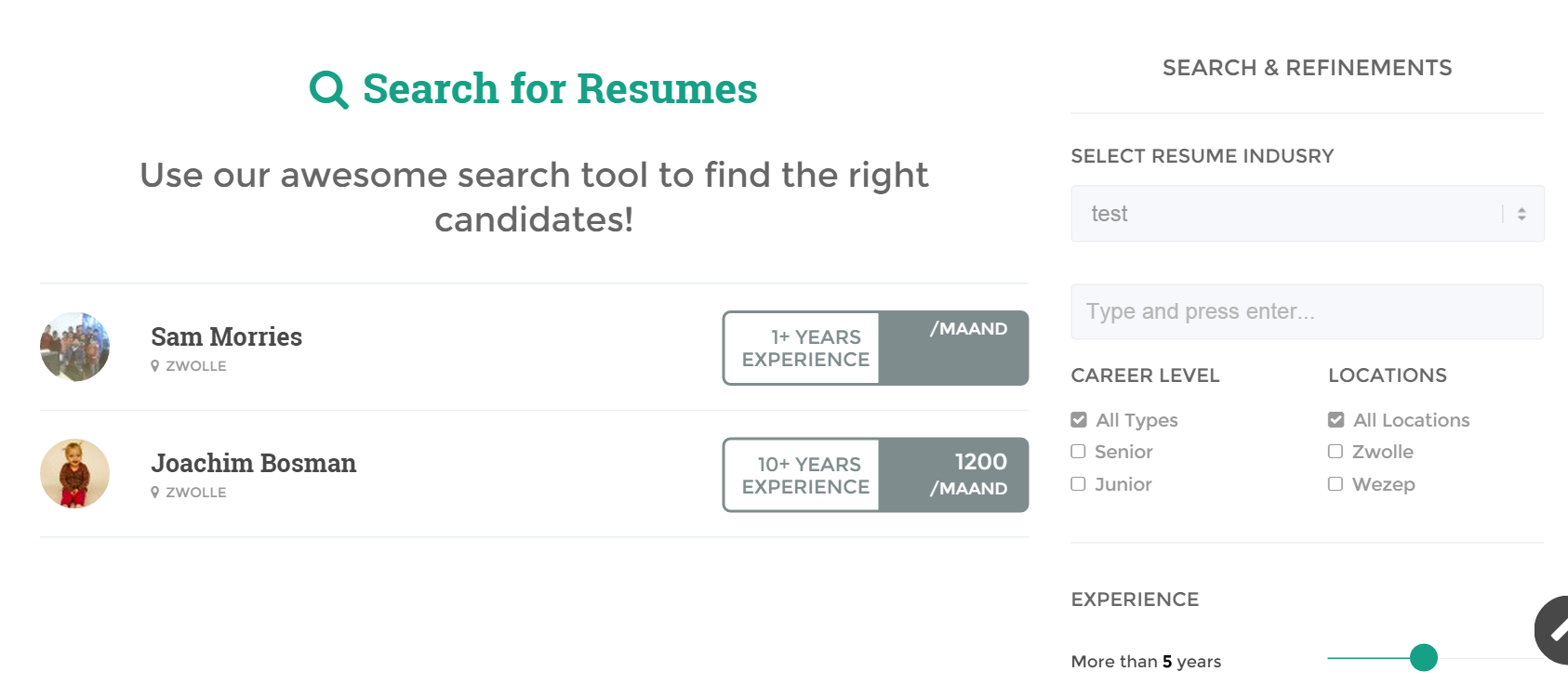This screenshot has height=698, width=1568.
Task: Click Sam Morries' profile photo
Action: click(x=74, y=347)
